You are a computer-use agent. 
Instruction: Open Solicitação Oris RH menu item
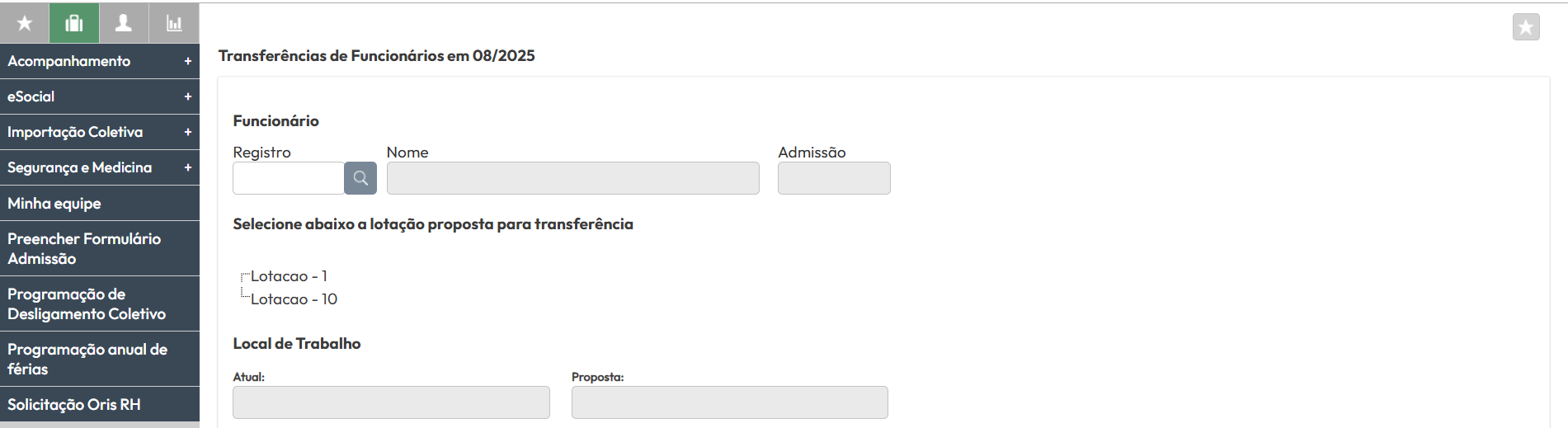click(74, 405)
